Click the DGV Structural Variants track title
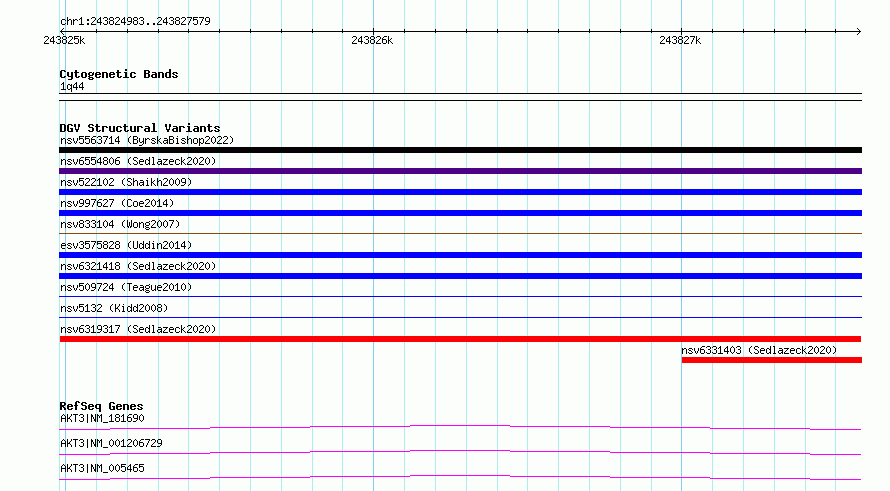 (140, 128)
